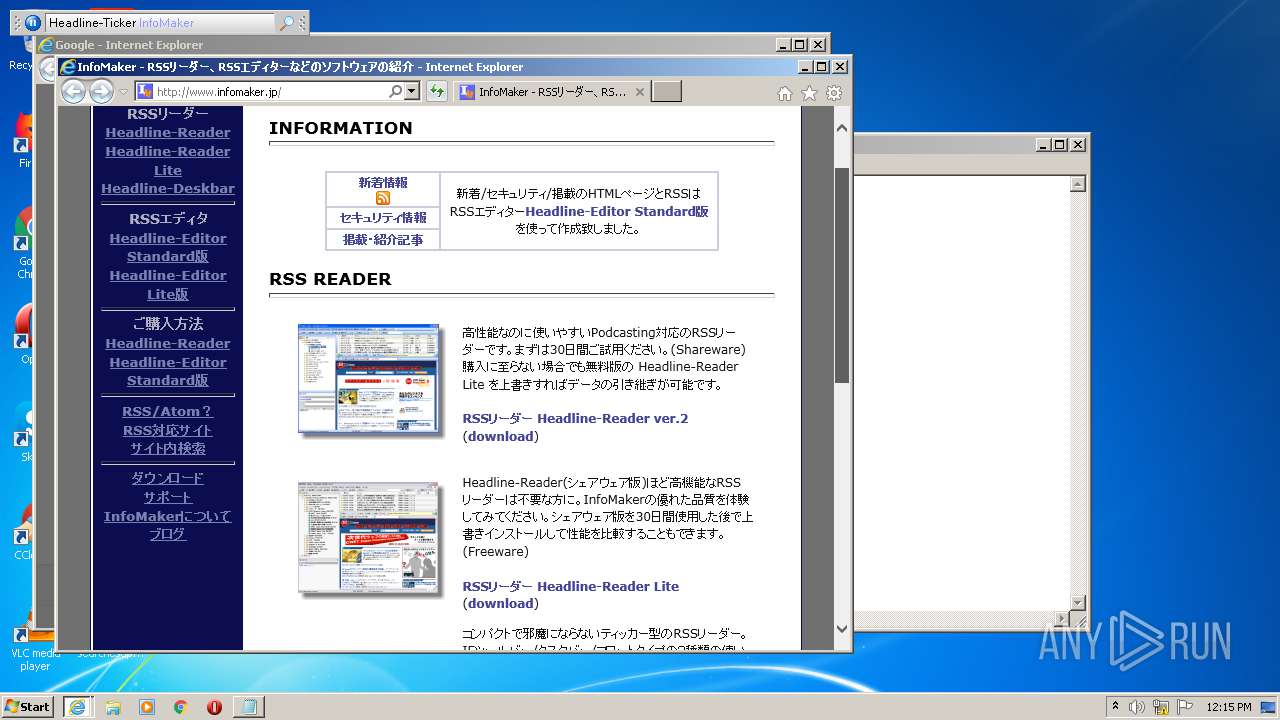Open File Explorer folder taskbar icon

point(113,707)
